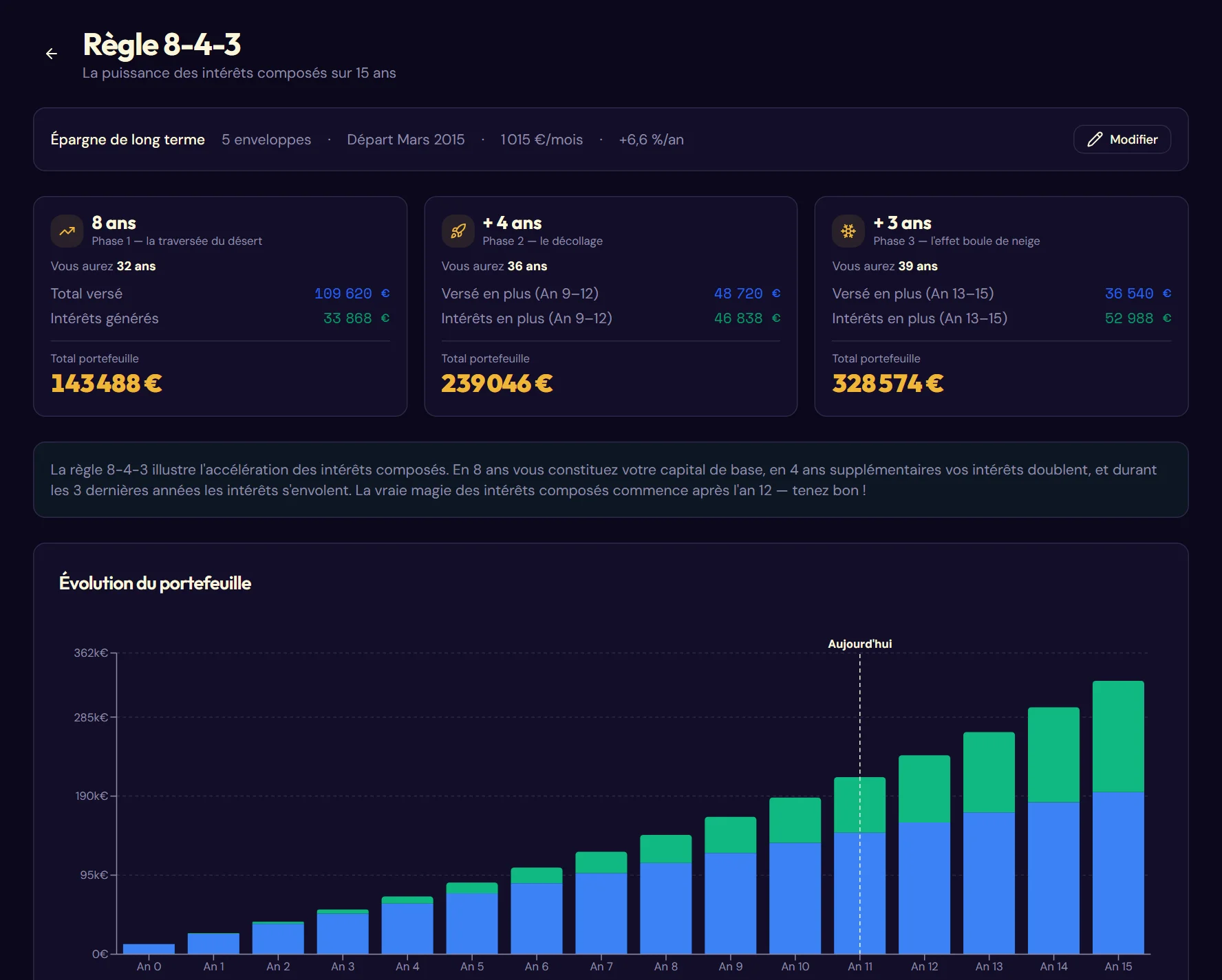Screen dimensions: 1222x980
Task: Click the 36 540 € versé en plus value
Action: point(1137,294)
